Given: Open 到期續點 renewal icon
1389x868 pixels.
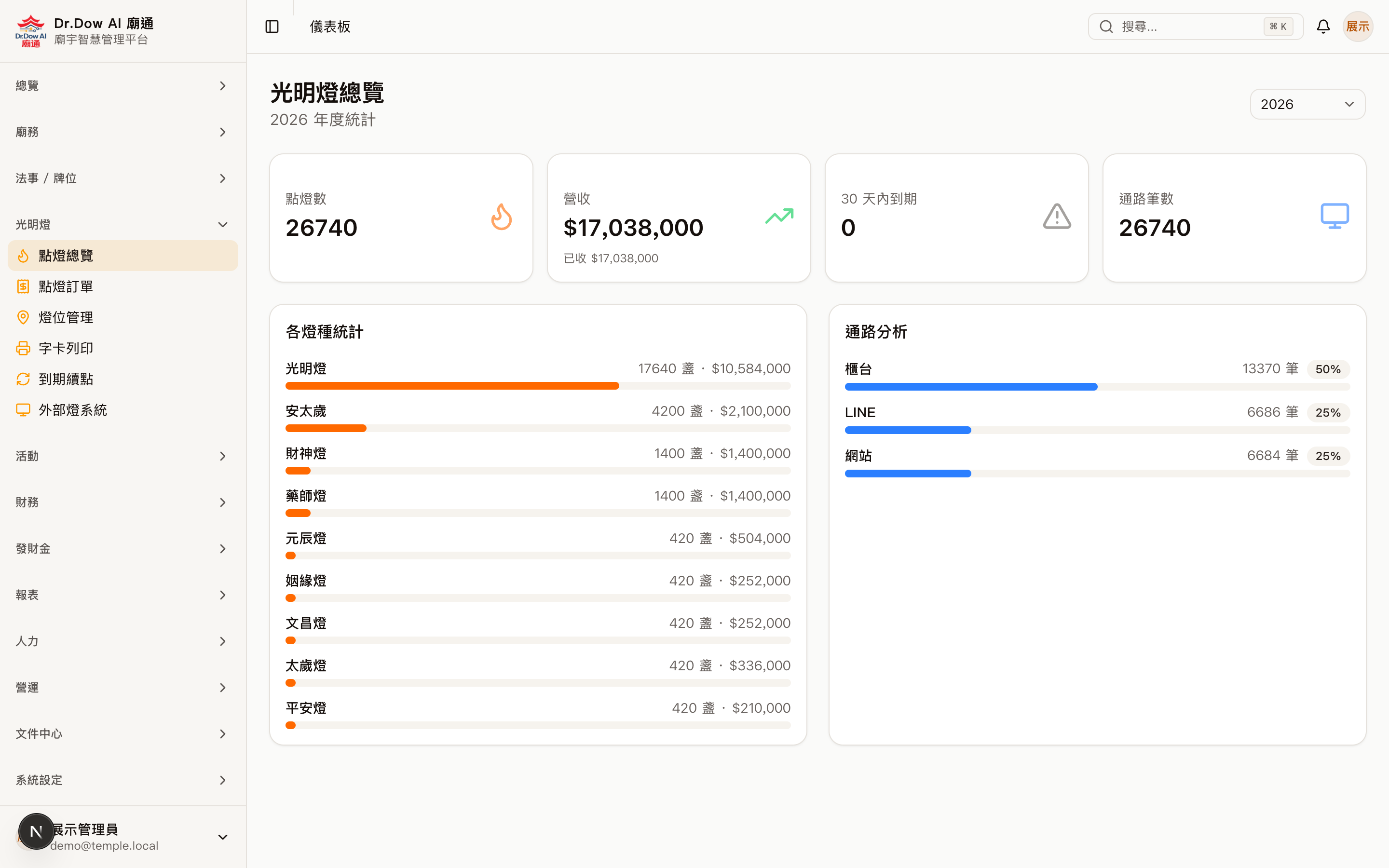Looking at the screenshot, I should (23, 379).
